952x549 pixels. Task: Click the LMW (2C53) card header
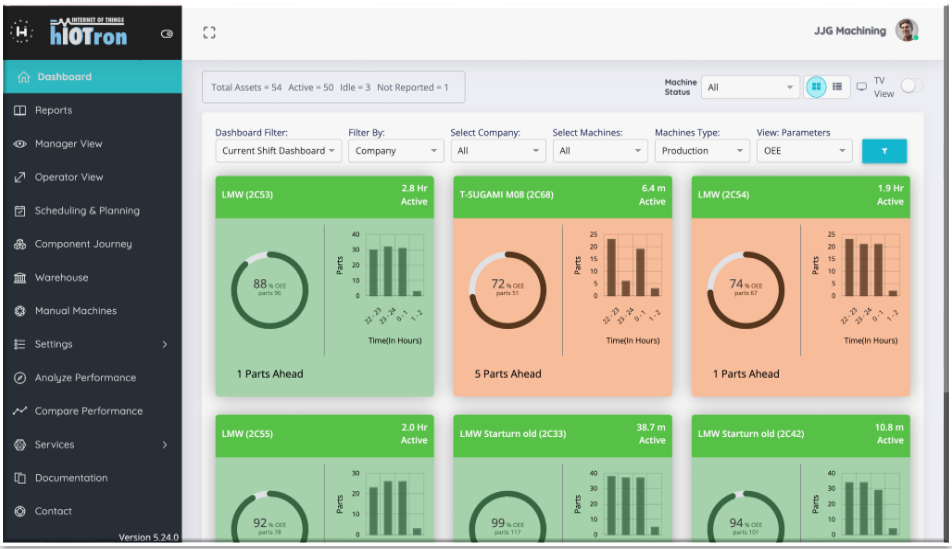pyautogui.click(x=324, y=195)
